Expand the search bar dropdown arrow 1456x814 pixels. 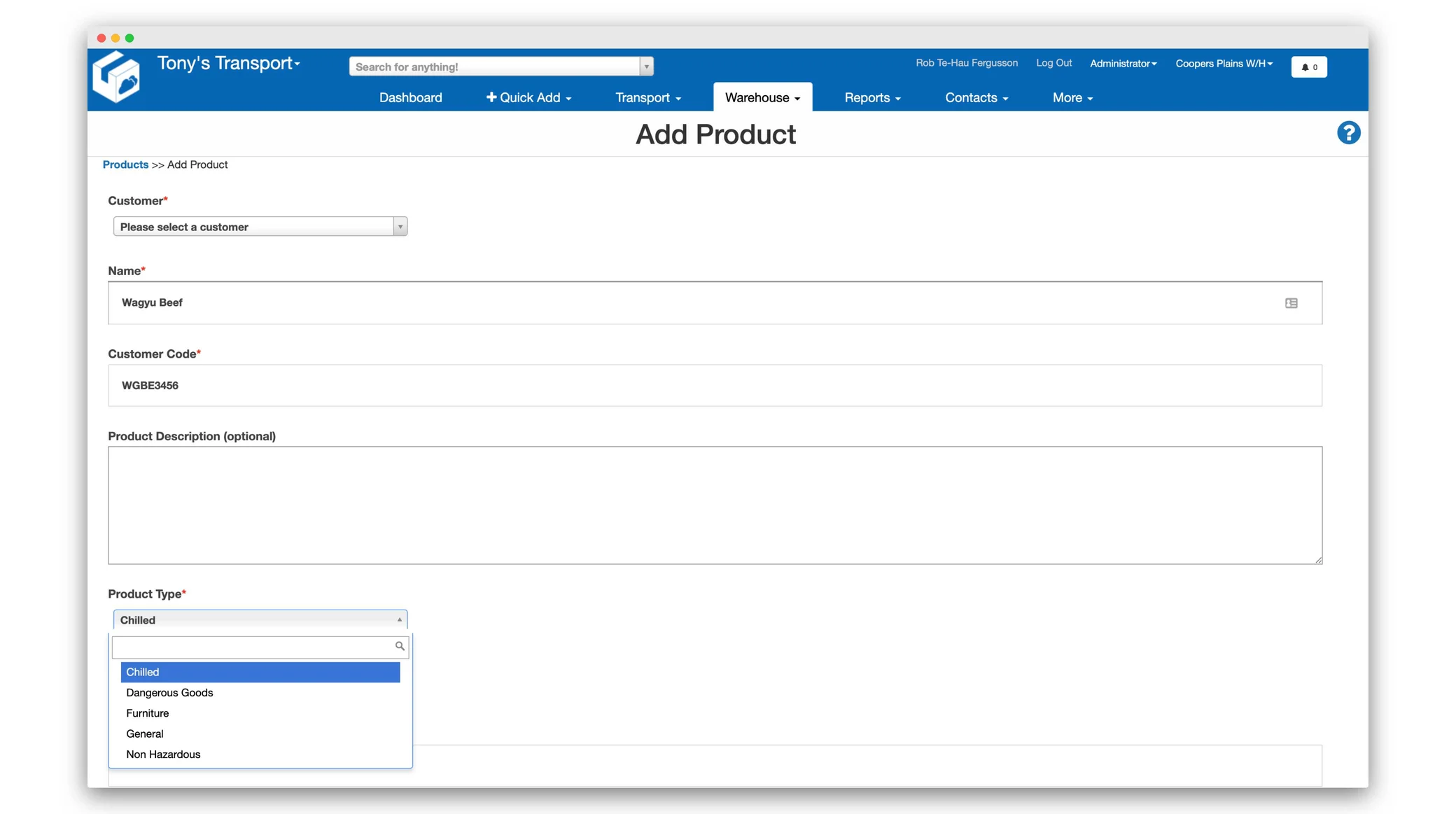[645, 66]
